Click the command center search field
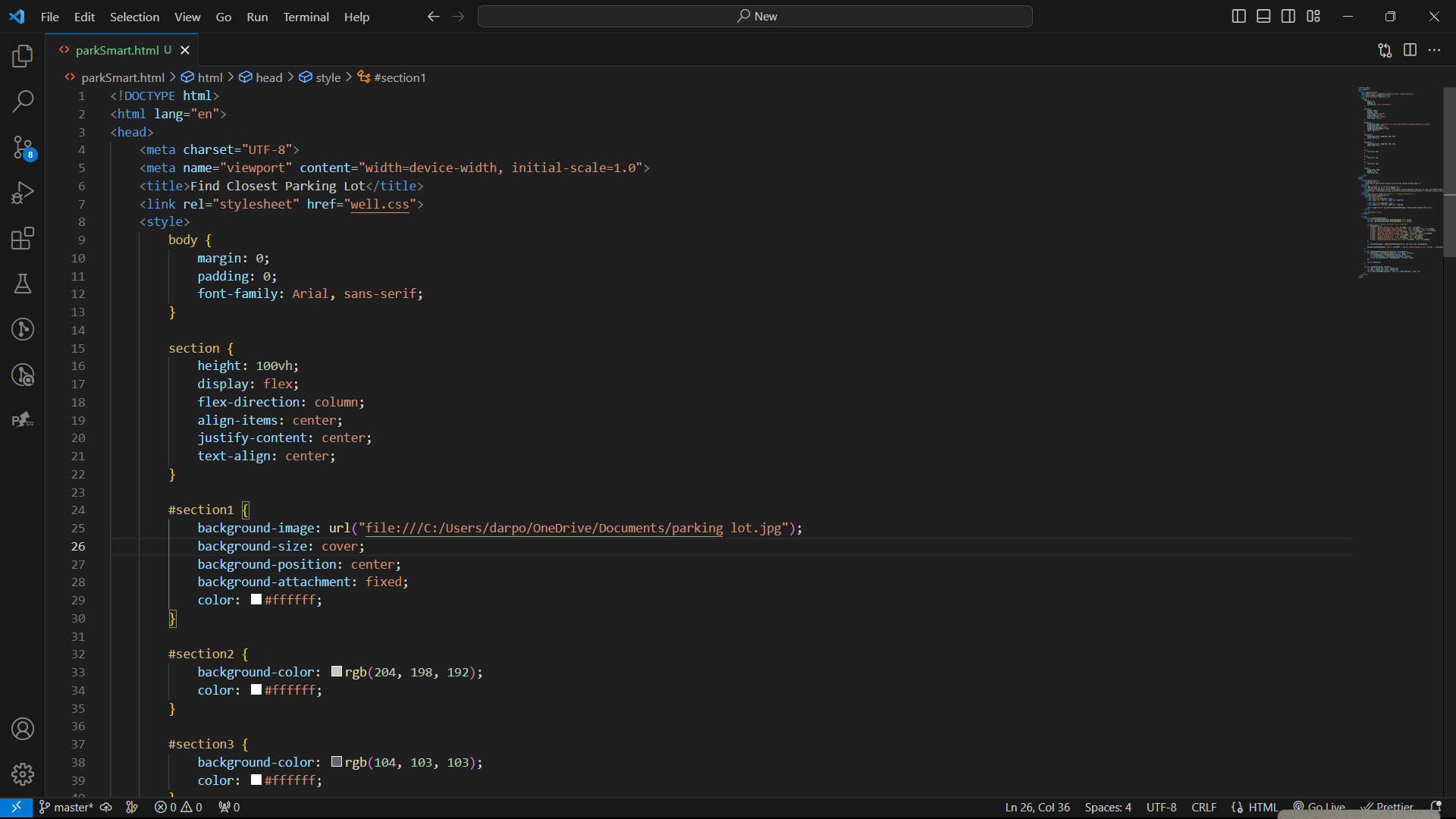The width and height of the screenshot is (1456, 819). point(755,16)
